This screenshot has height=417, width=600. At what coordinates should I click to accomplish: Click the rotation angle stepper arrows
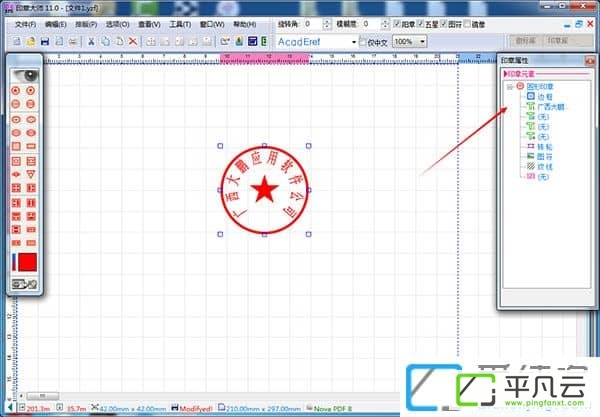326,24
